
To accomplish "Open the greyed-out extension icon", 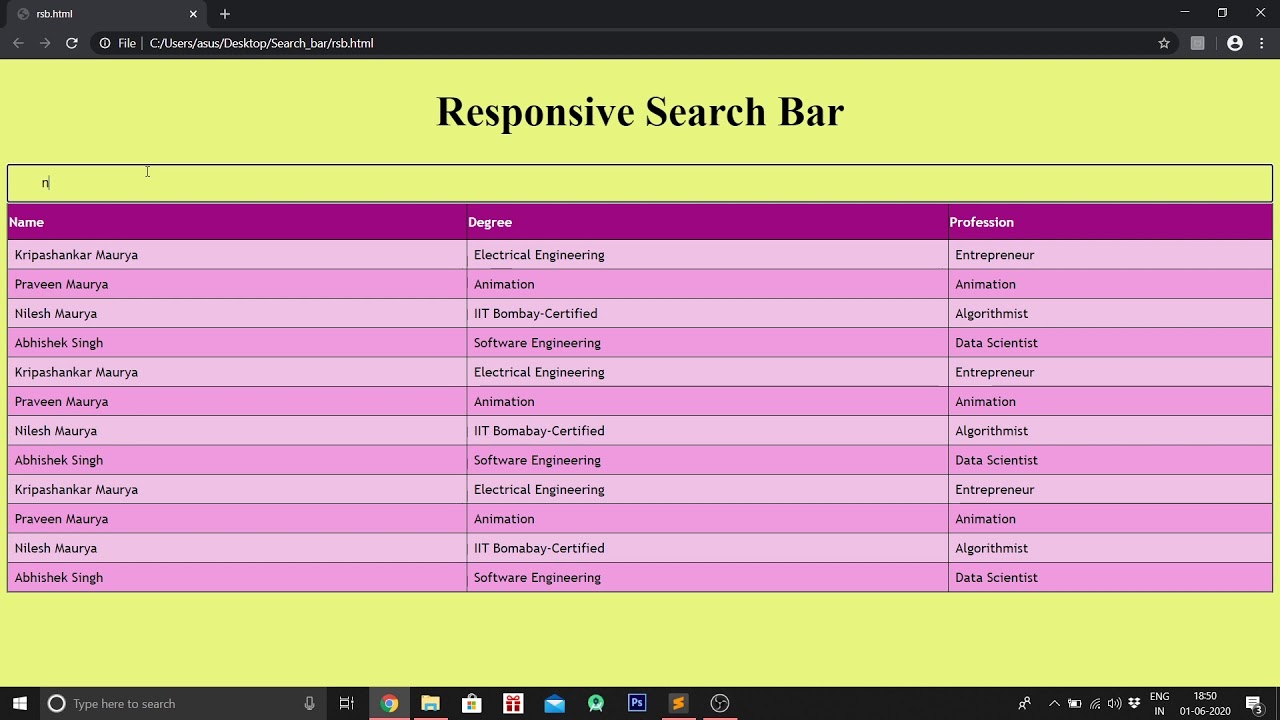I will pos(1197,43).
